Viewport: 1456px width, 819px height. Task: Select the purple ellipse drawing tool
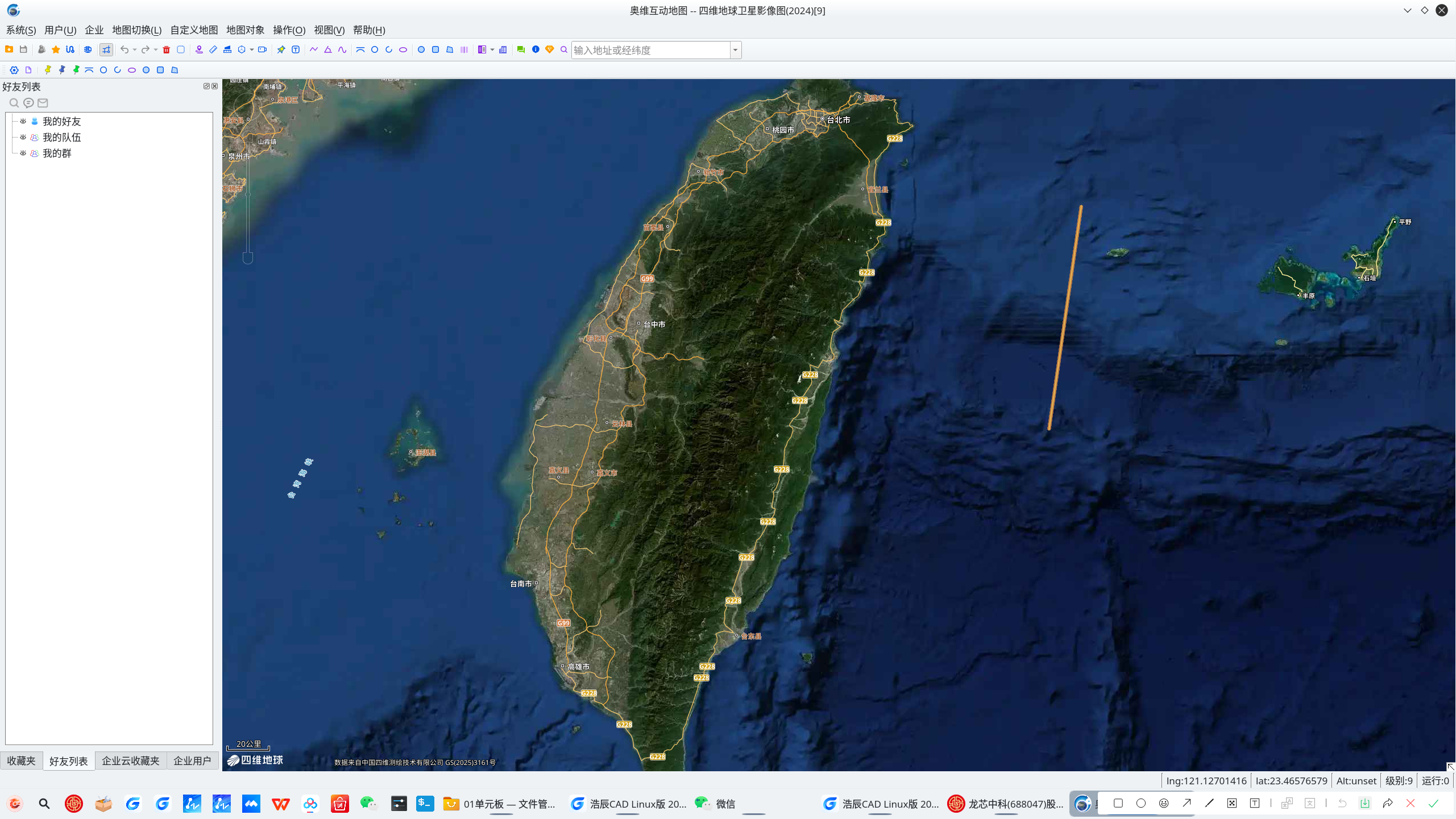click(x=403, y=50)
